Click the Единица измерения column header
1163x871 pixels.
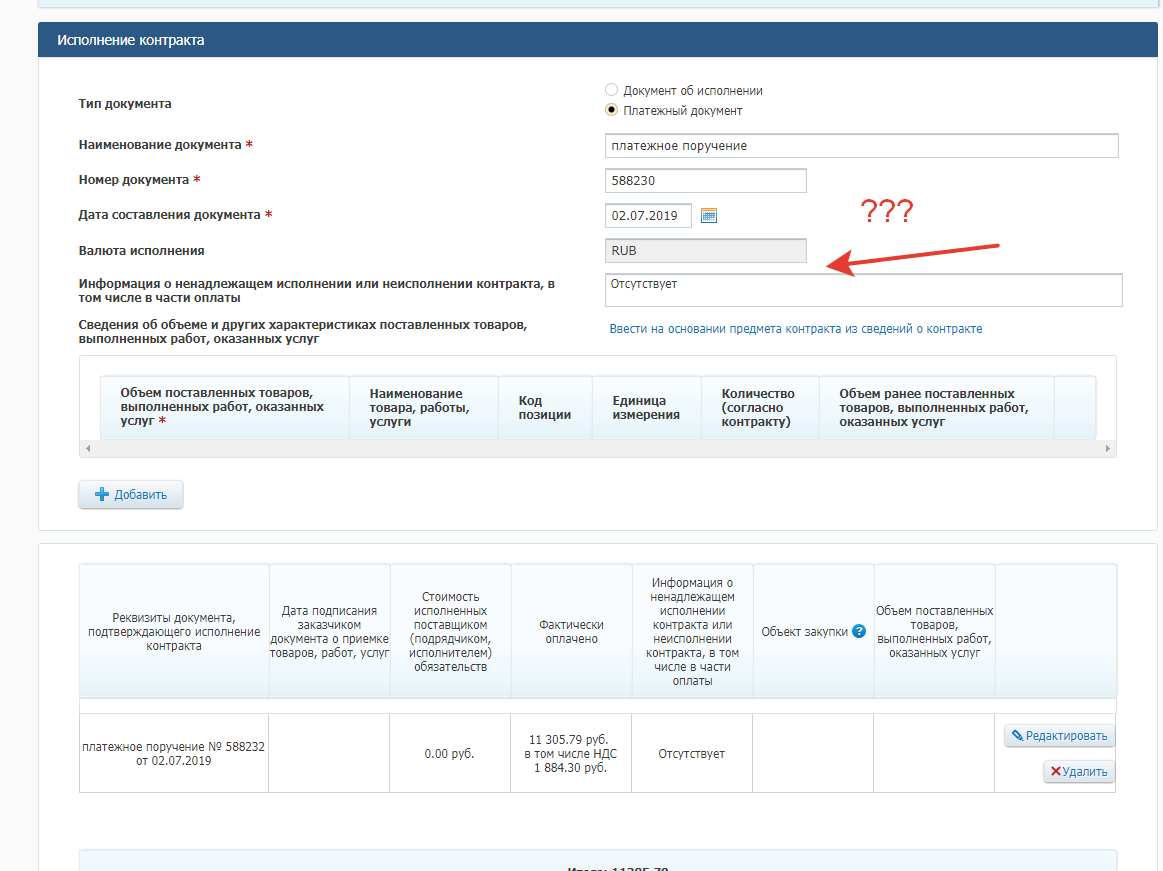[646, 408]
